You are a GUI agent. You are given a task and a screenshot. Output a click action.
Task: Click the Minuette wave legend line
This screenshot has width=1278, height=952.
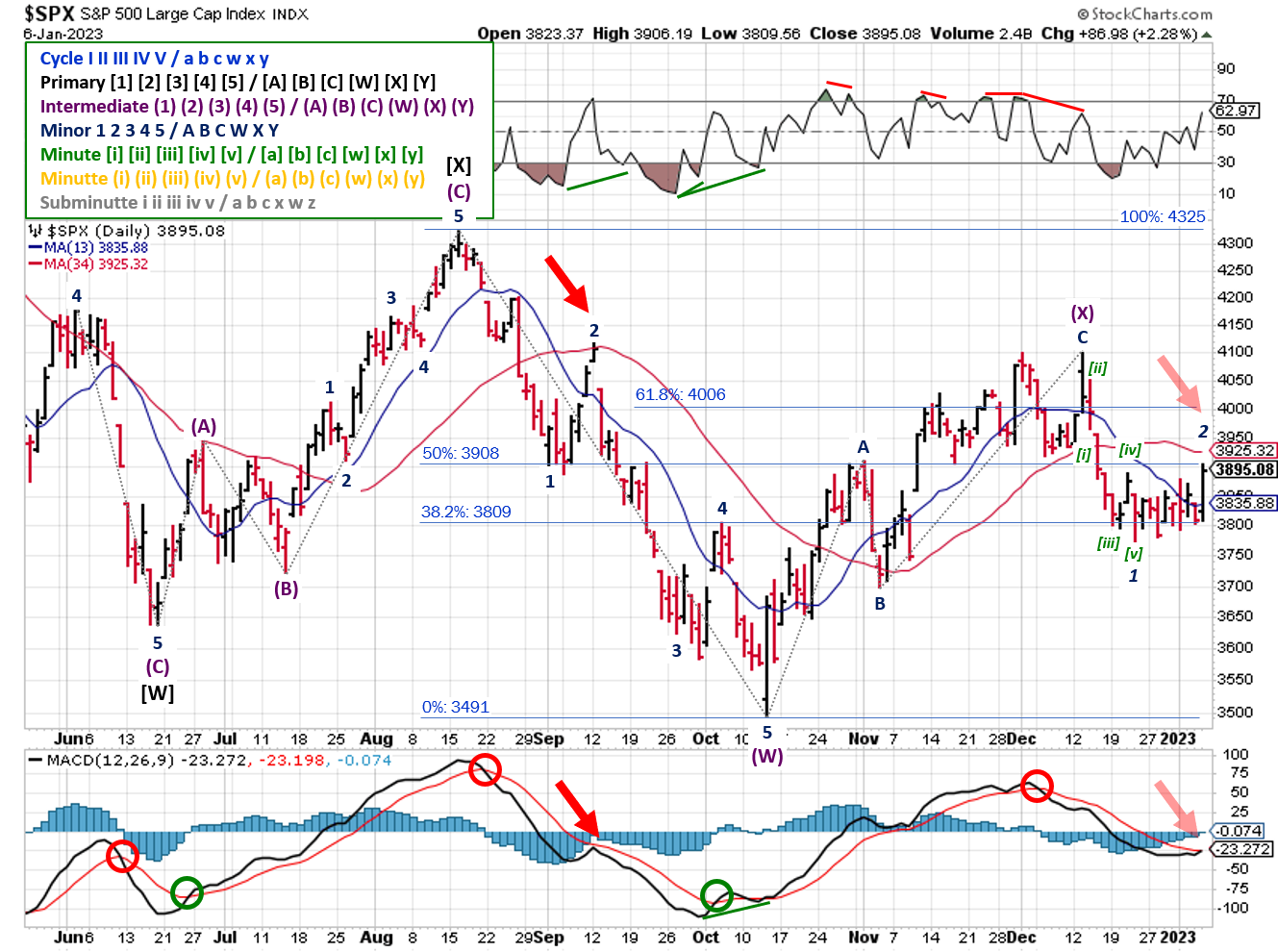233,179
